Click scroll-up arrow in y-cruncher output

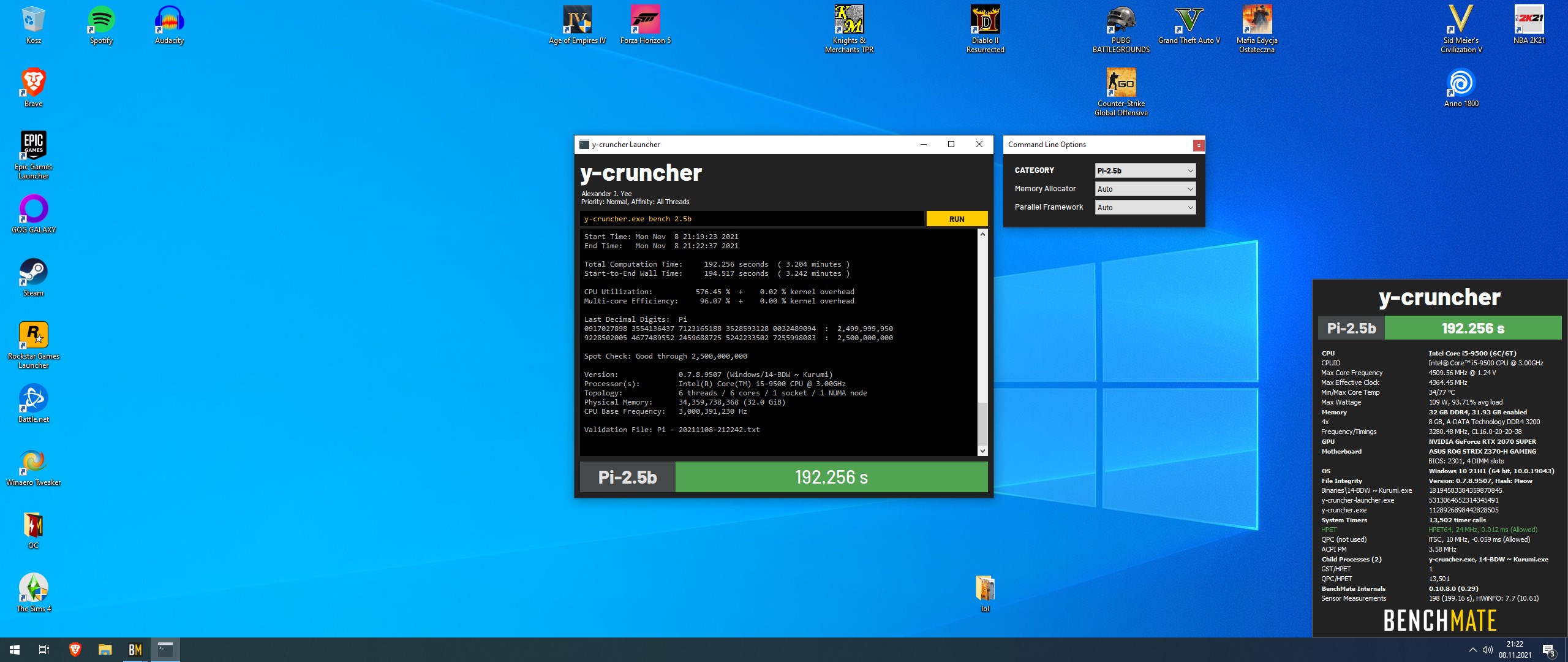(982, 234)
